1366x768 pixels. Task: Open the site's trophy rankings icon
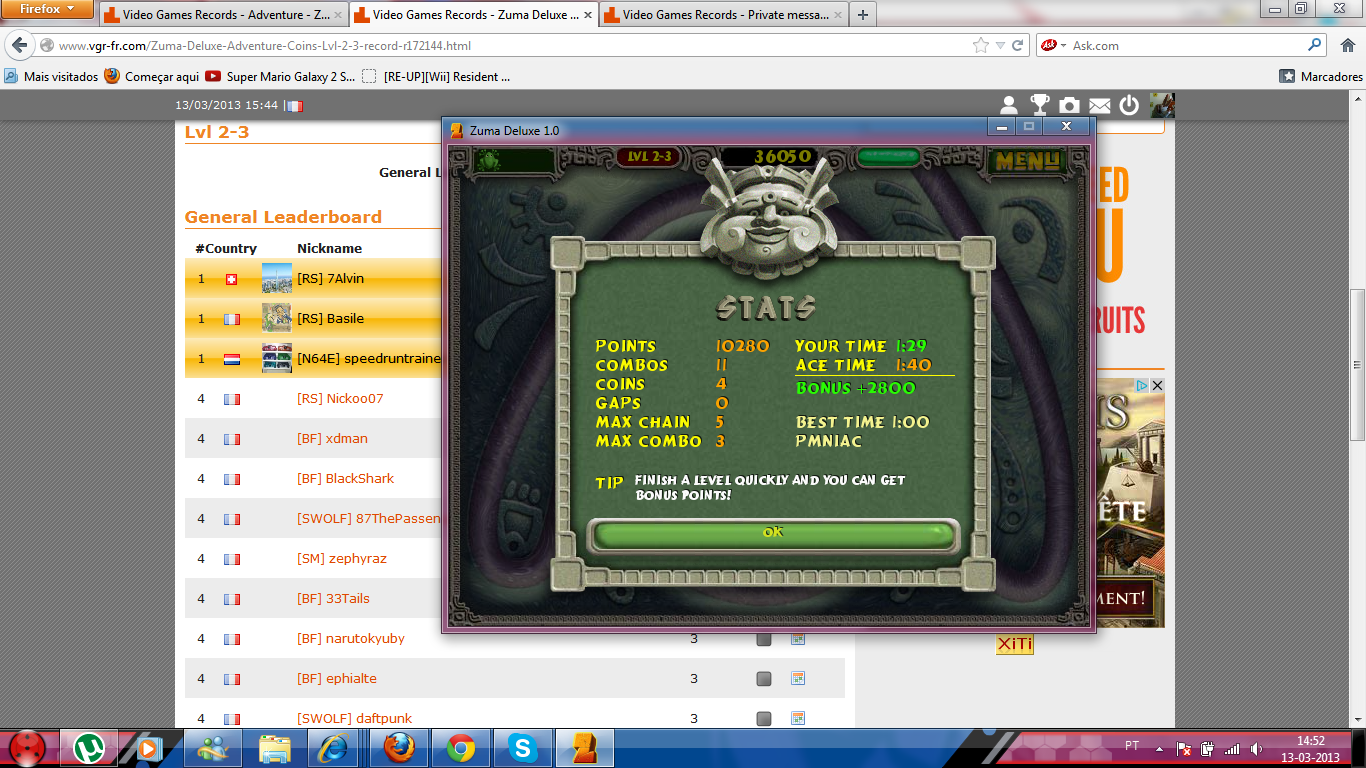(x=1039, y=105)
